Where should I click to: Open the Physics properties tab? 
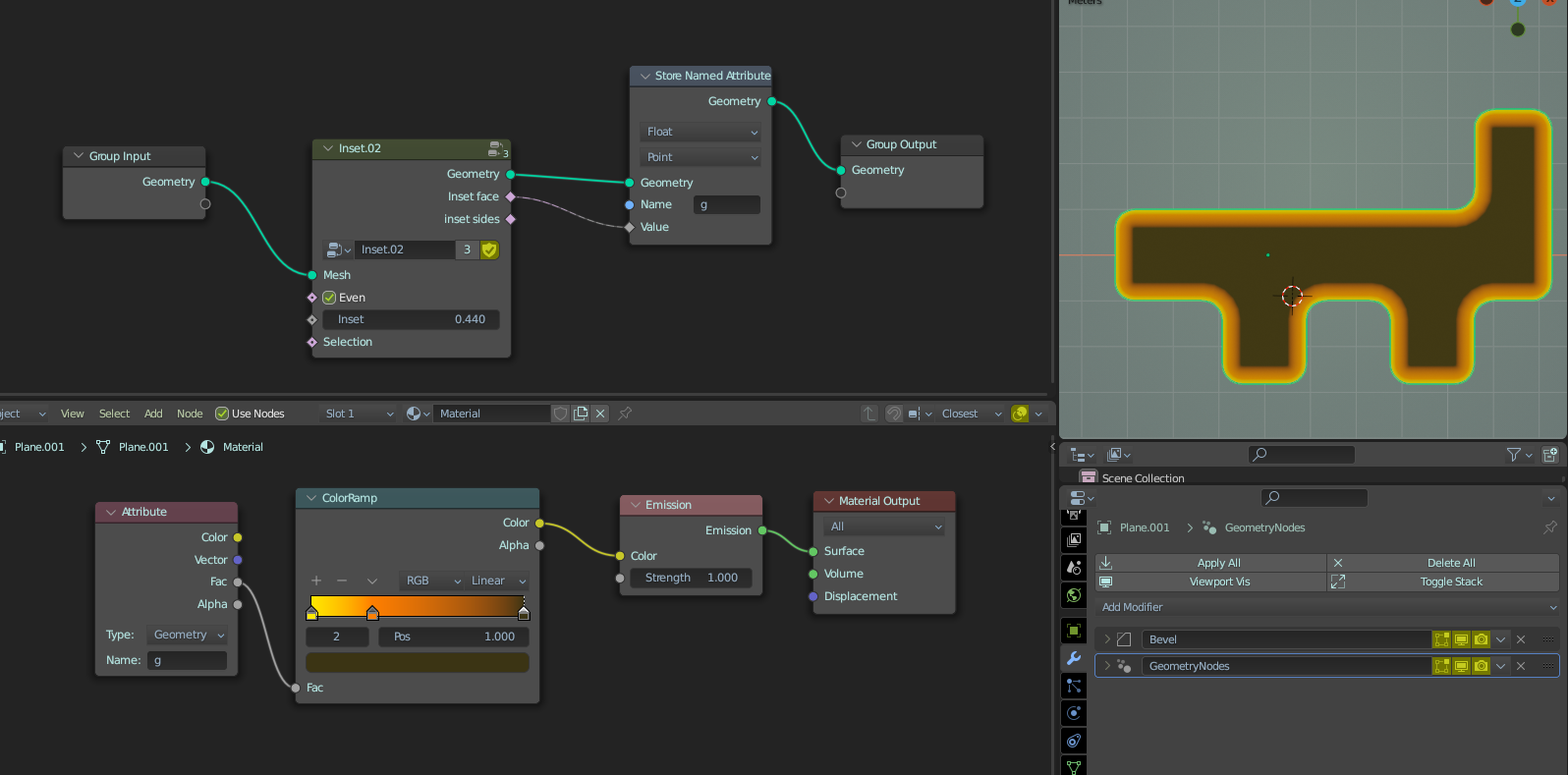click(x=1074, y=713)
